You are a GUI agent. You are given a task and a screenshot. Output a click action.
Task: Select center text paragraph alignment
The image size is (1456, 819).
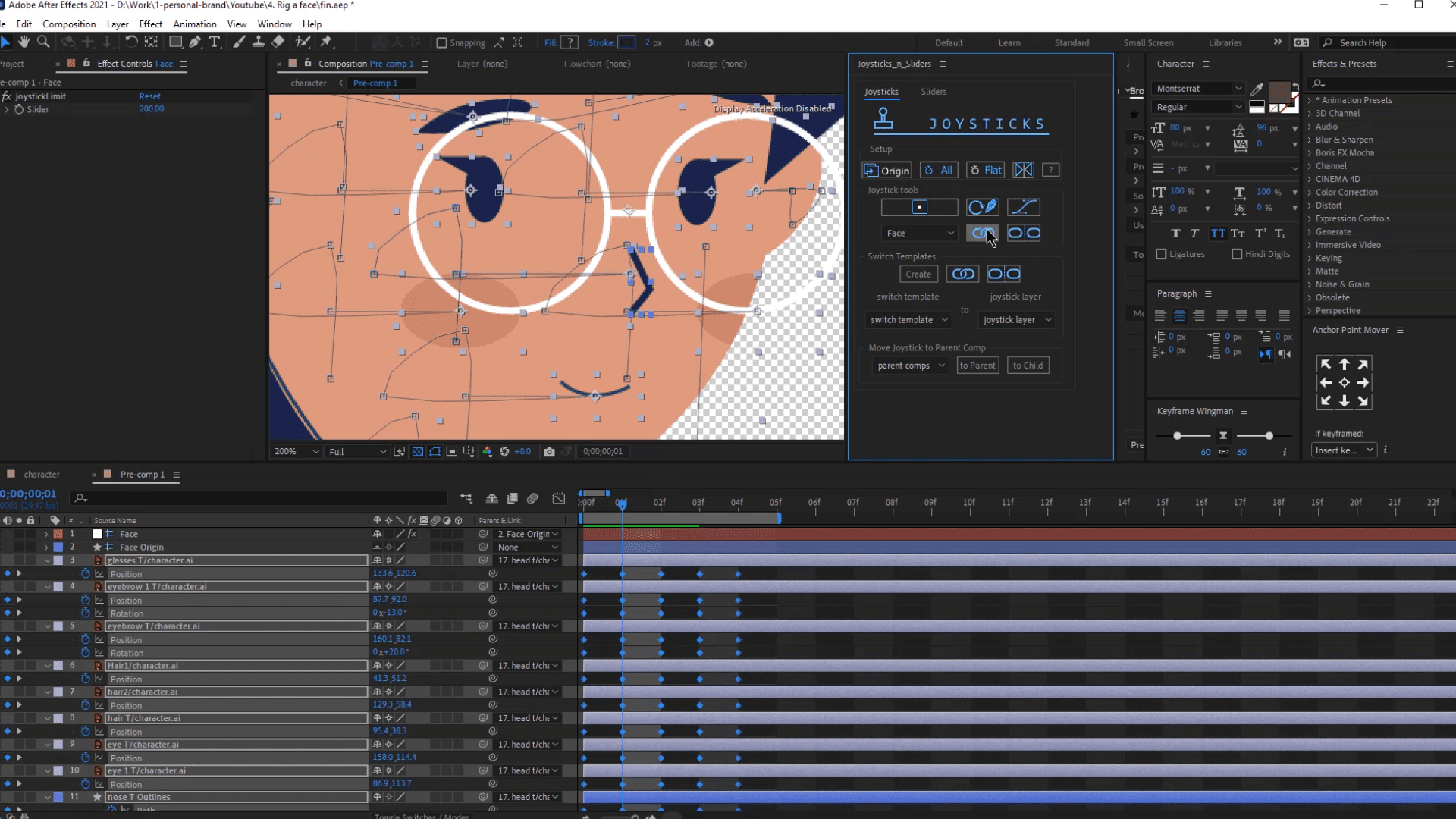pos(1179,315)
